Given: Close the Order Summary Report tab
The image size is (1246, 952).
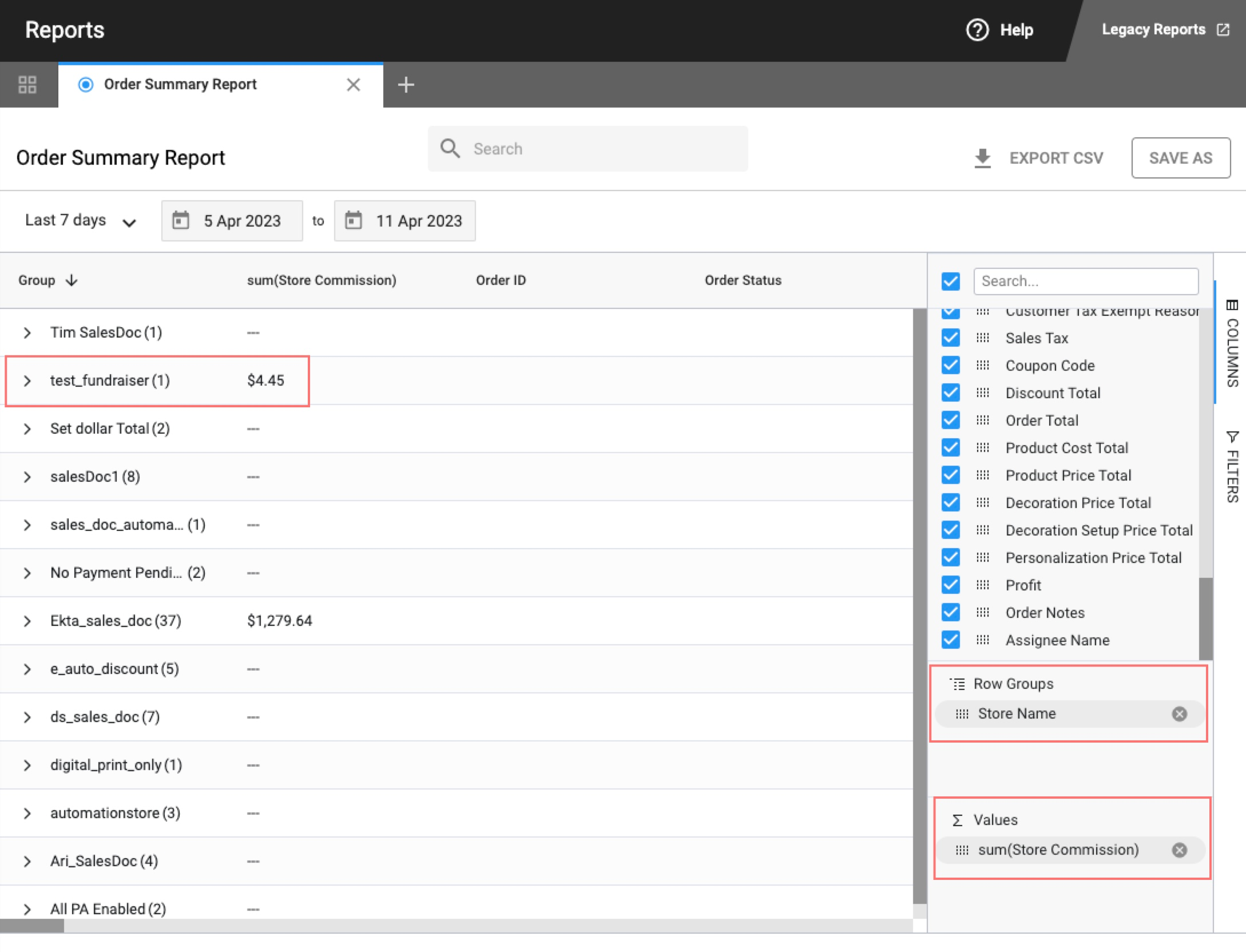Looking at the screenshot, I should coord(354,85).
